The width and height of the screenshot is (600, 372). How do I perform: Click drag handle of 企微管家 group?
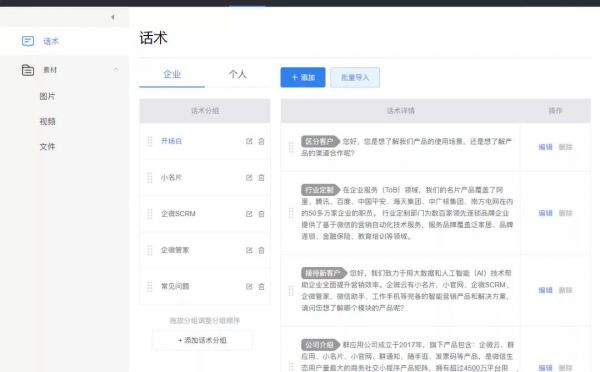[150, 250]
